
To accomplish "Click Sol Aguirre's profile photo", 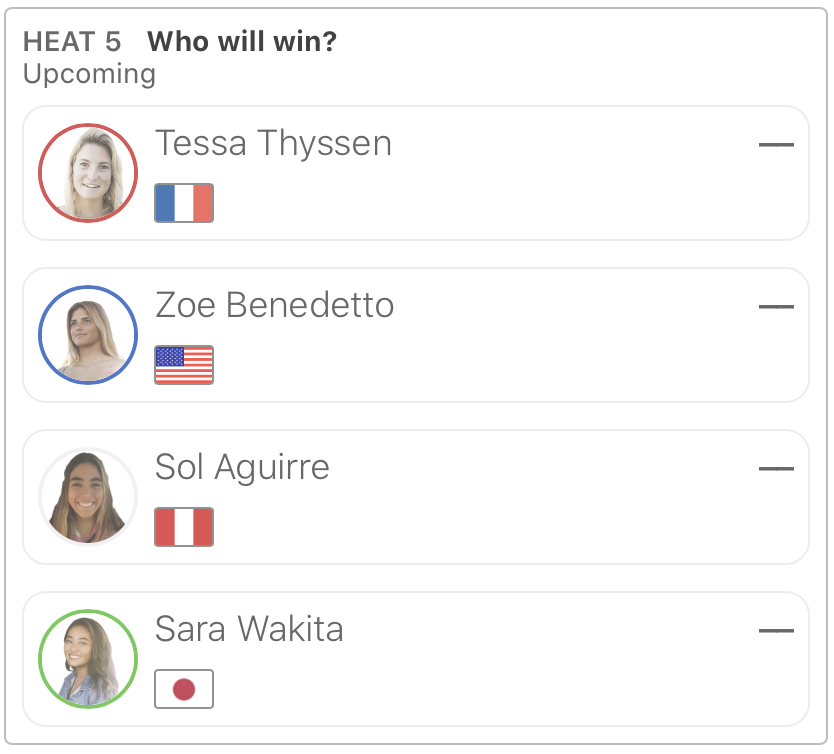I will click(x=88, y=497).
